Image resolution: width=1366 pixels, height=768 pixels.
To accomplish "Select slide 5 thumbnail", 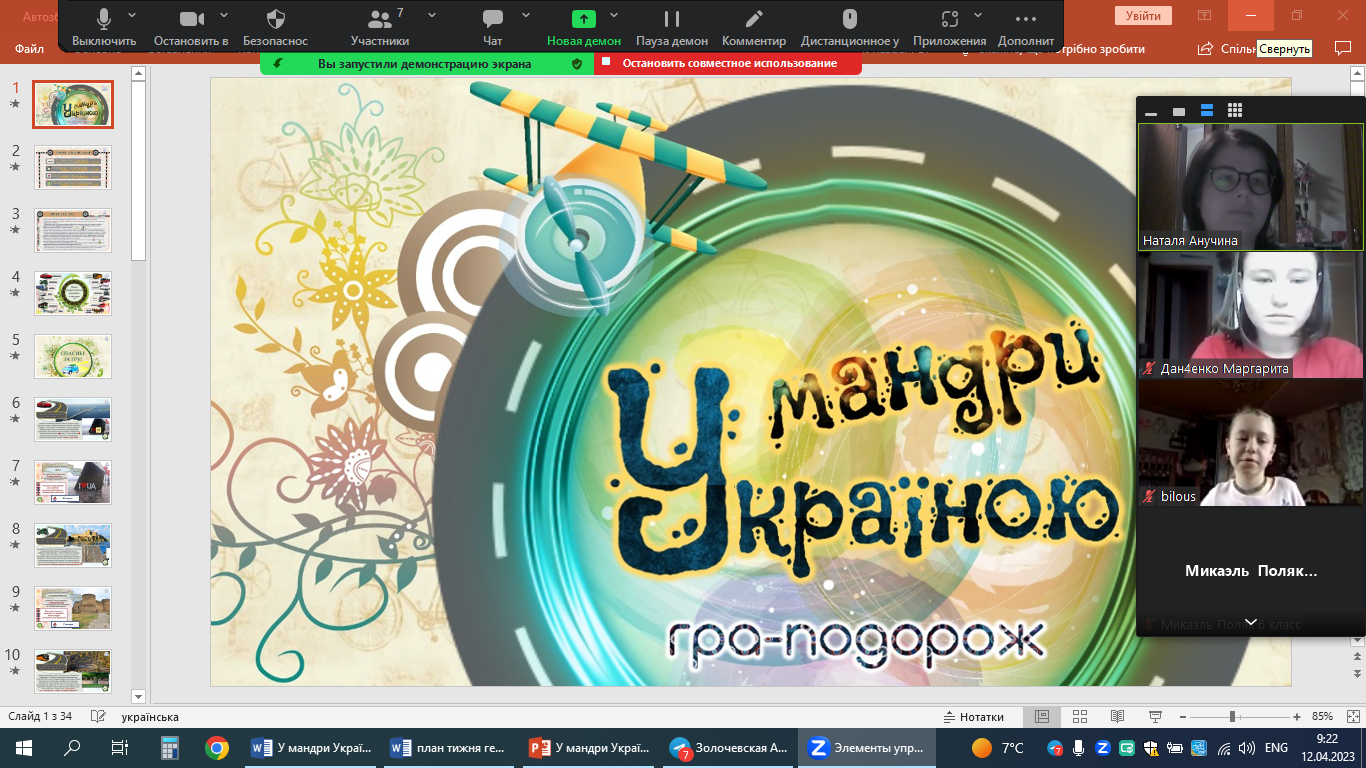I will (x=73, y=356).
